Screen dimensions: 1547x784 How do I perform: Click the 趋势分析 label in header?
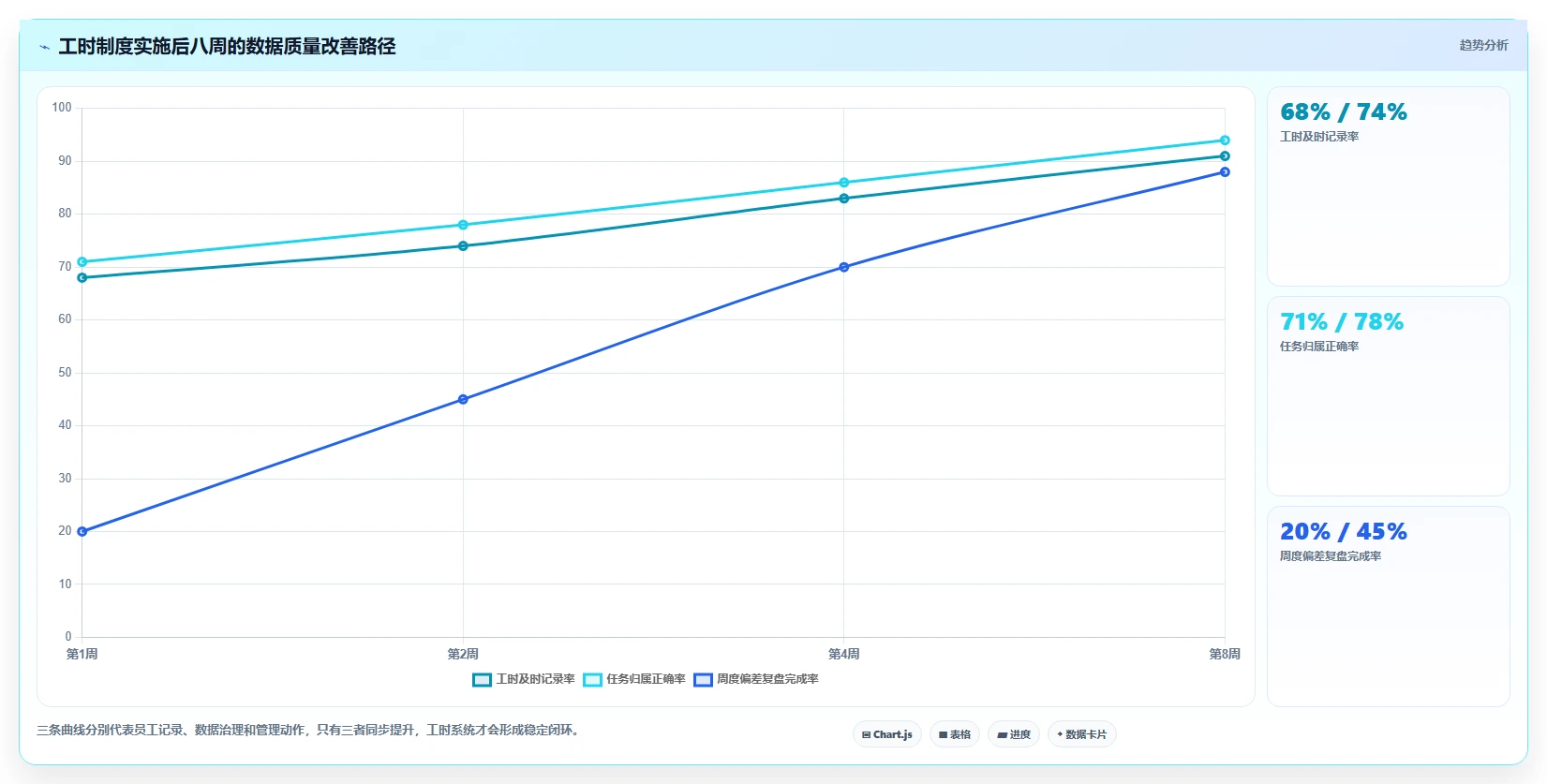(x=1484, y=45)
